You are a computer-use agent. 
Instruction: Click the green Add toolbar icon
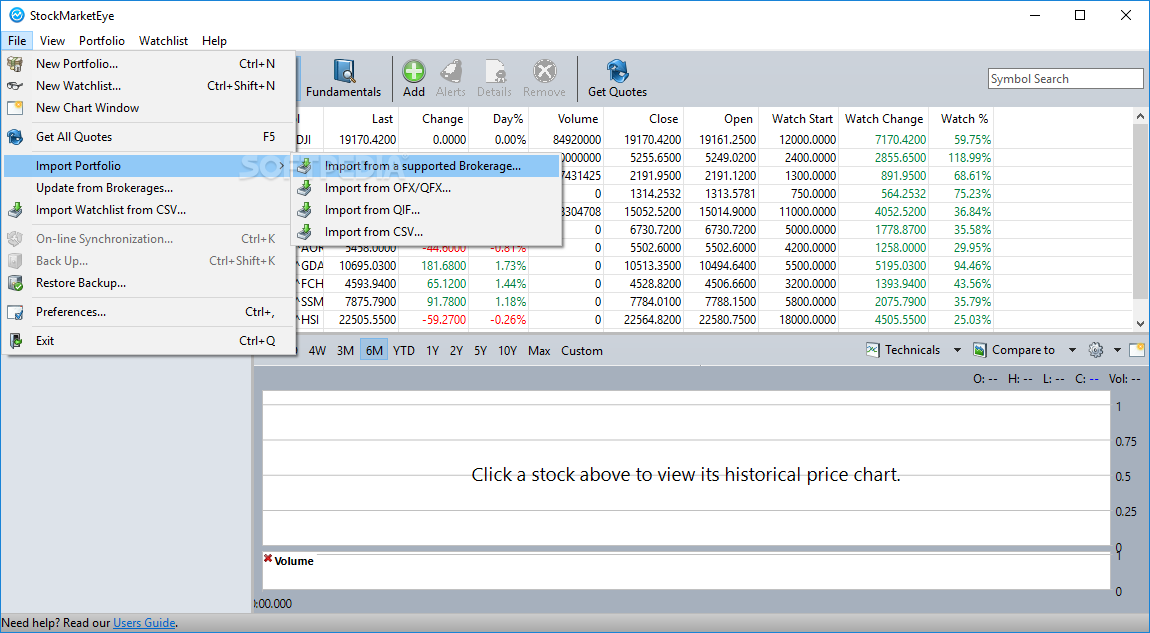click(414, 71)
